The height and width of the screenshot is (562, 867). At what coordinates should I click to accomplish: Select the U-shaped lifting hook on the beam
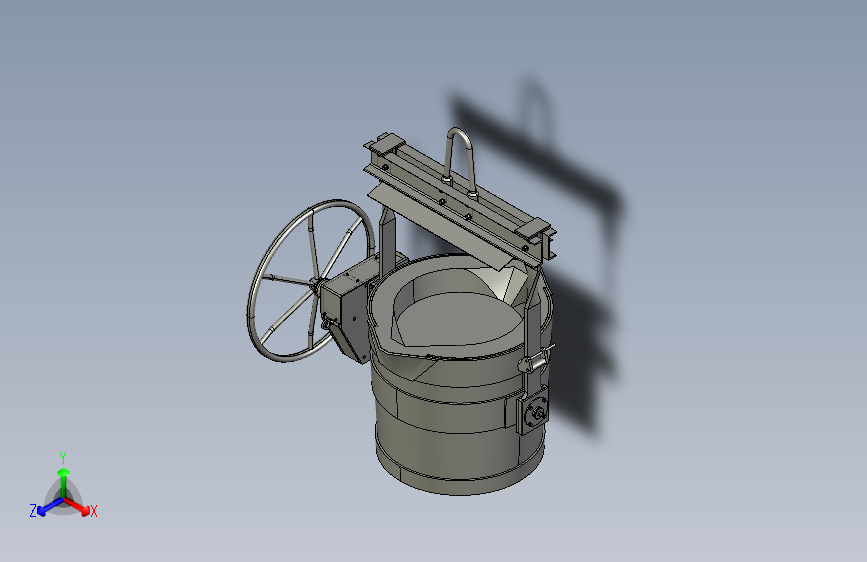click(x=461, y=162)
